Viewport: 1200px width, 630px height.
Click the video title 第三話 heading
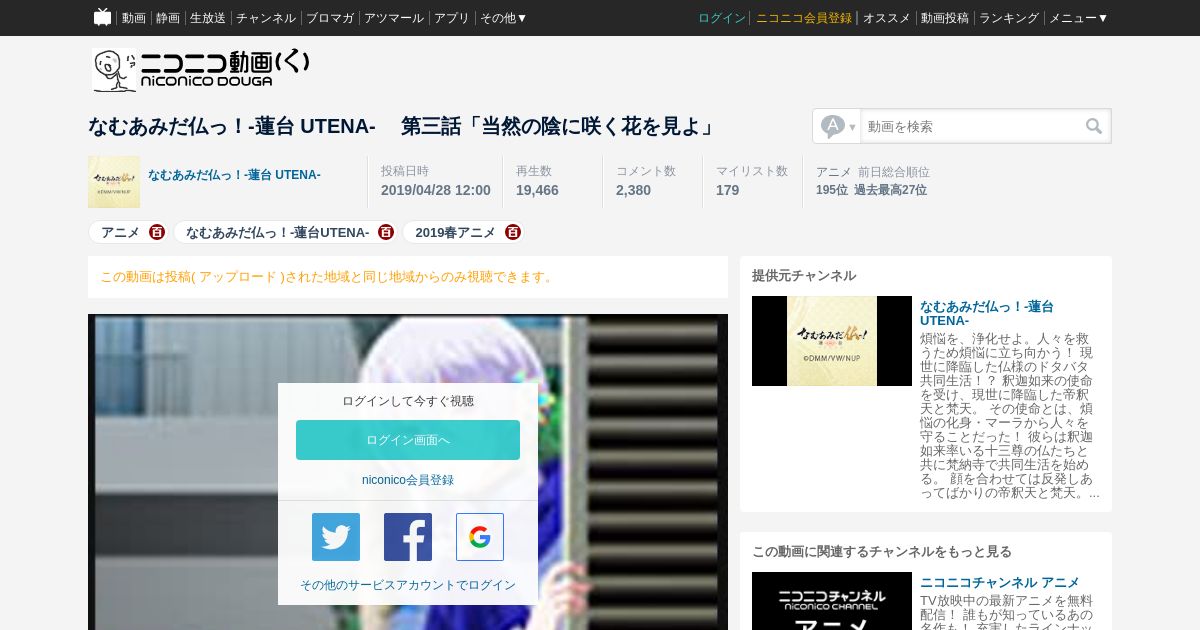(x=402, y=126)
